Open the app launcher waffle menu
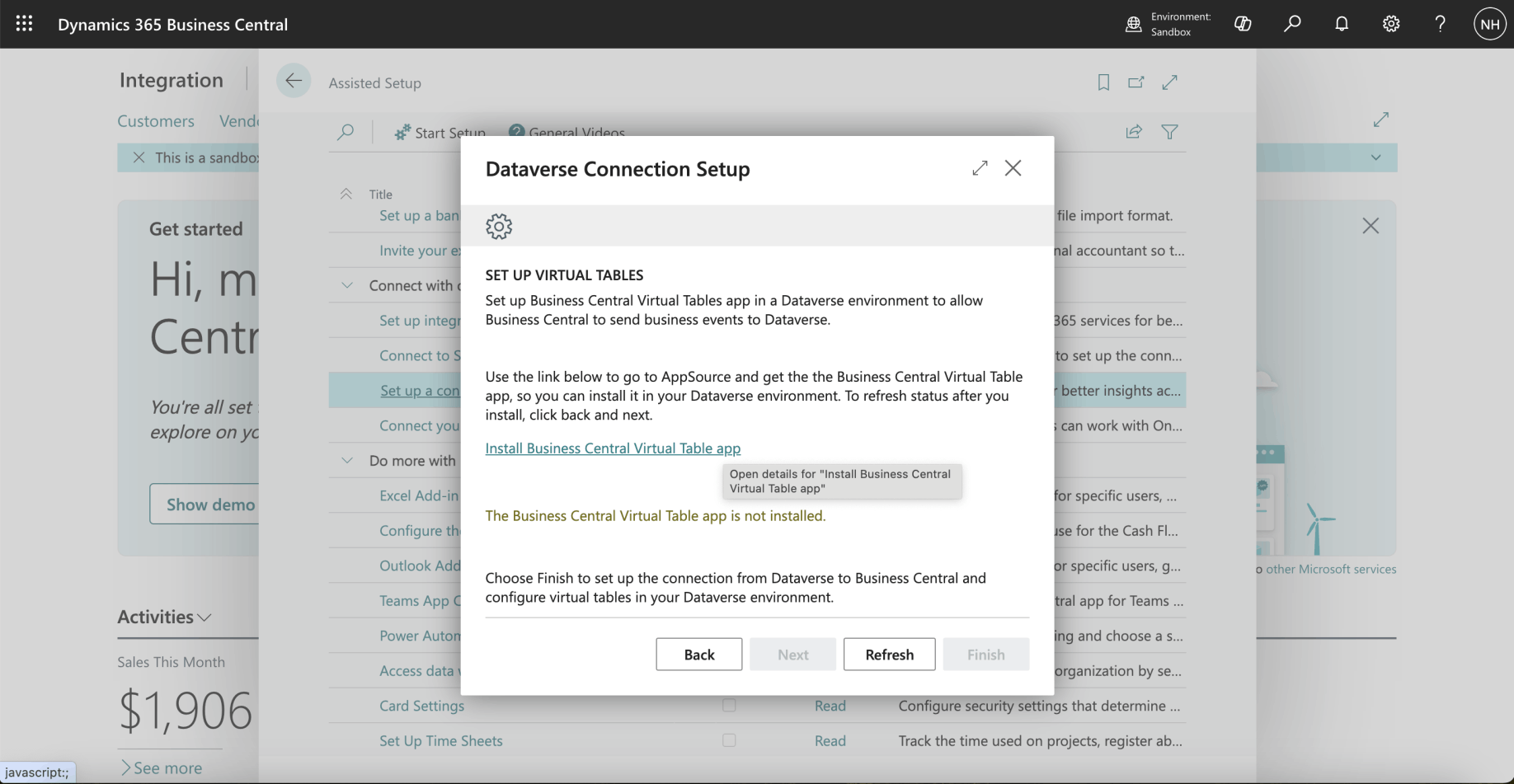The image size is (1514, 784). point(24,24)
